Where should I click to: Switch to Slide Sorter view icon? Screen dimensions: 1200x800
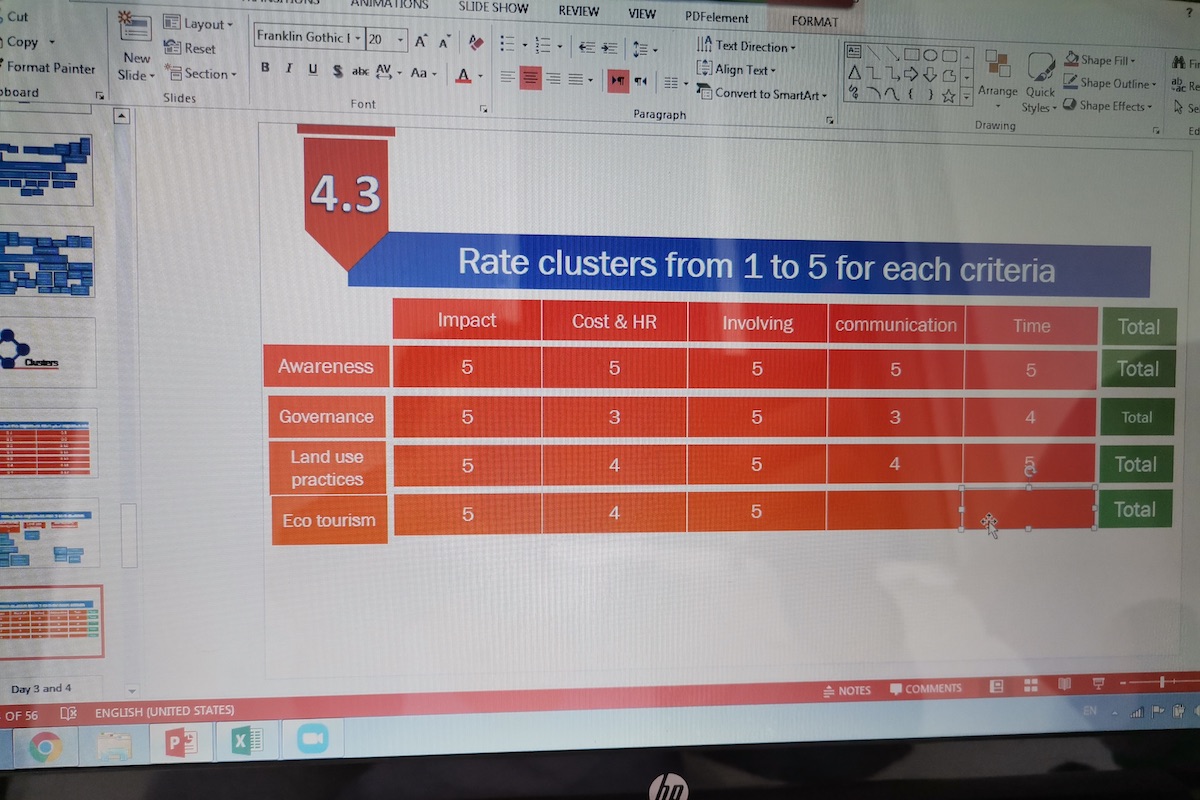1029,686
